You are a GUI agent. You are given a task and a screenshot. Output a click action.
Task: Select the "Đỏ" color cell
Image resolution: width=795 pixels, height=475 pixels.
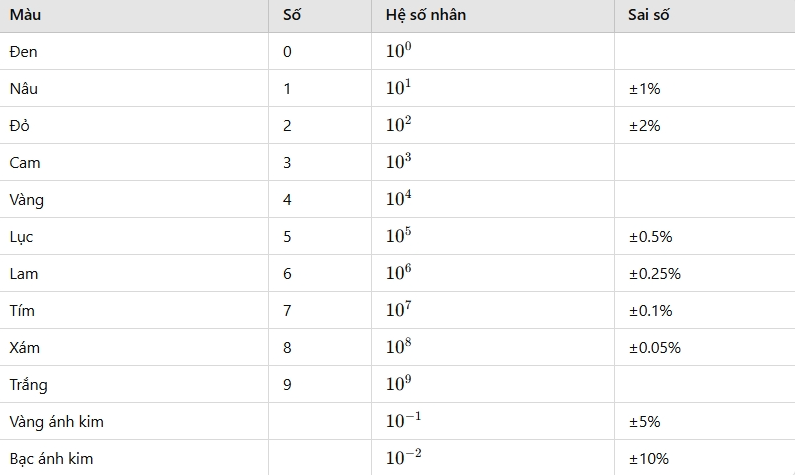click(x=20, y=126)
